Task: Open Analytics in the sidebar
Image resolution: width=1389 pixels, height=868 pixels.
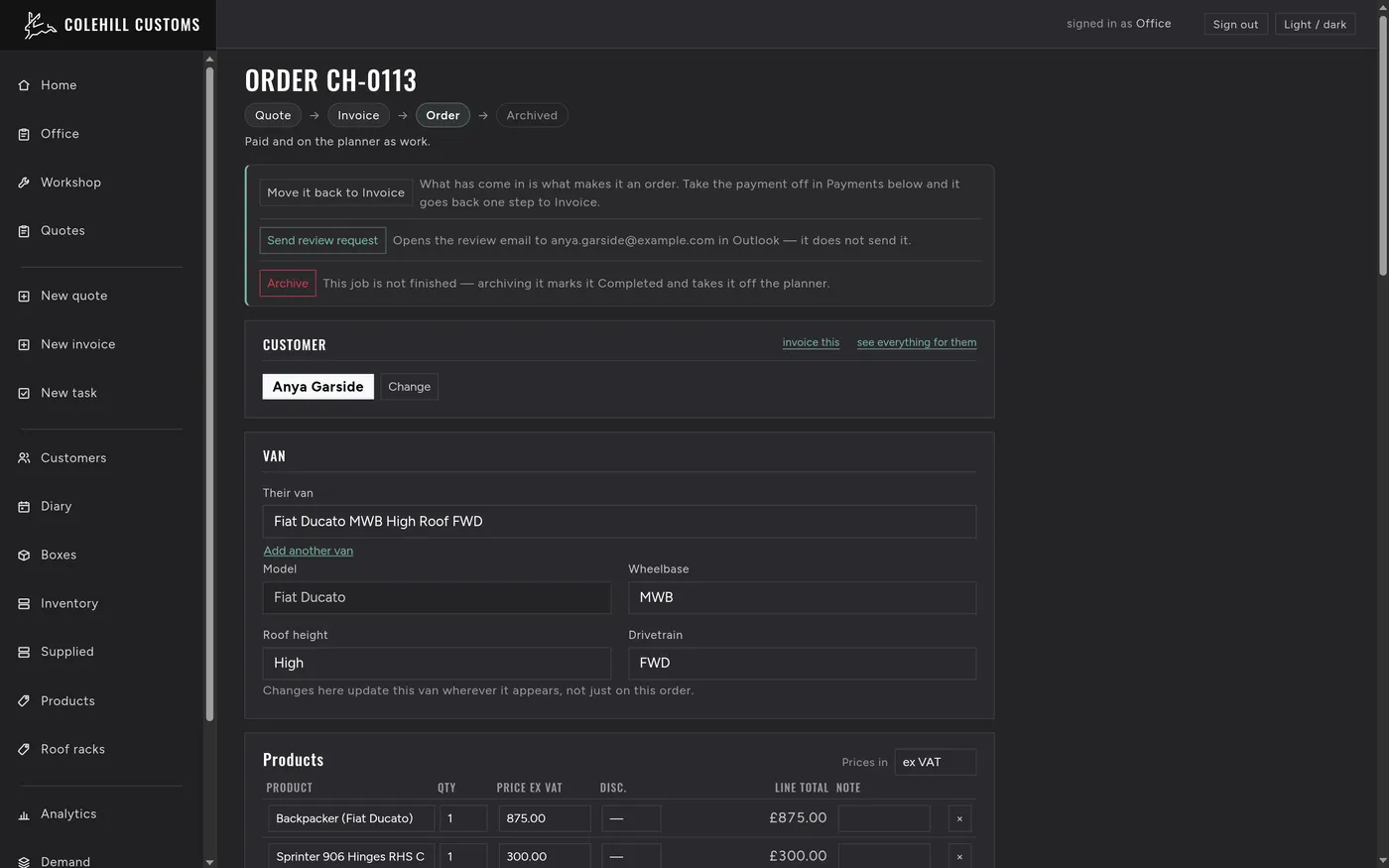Action: point(68,814)
